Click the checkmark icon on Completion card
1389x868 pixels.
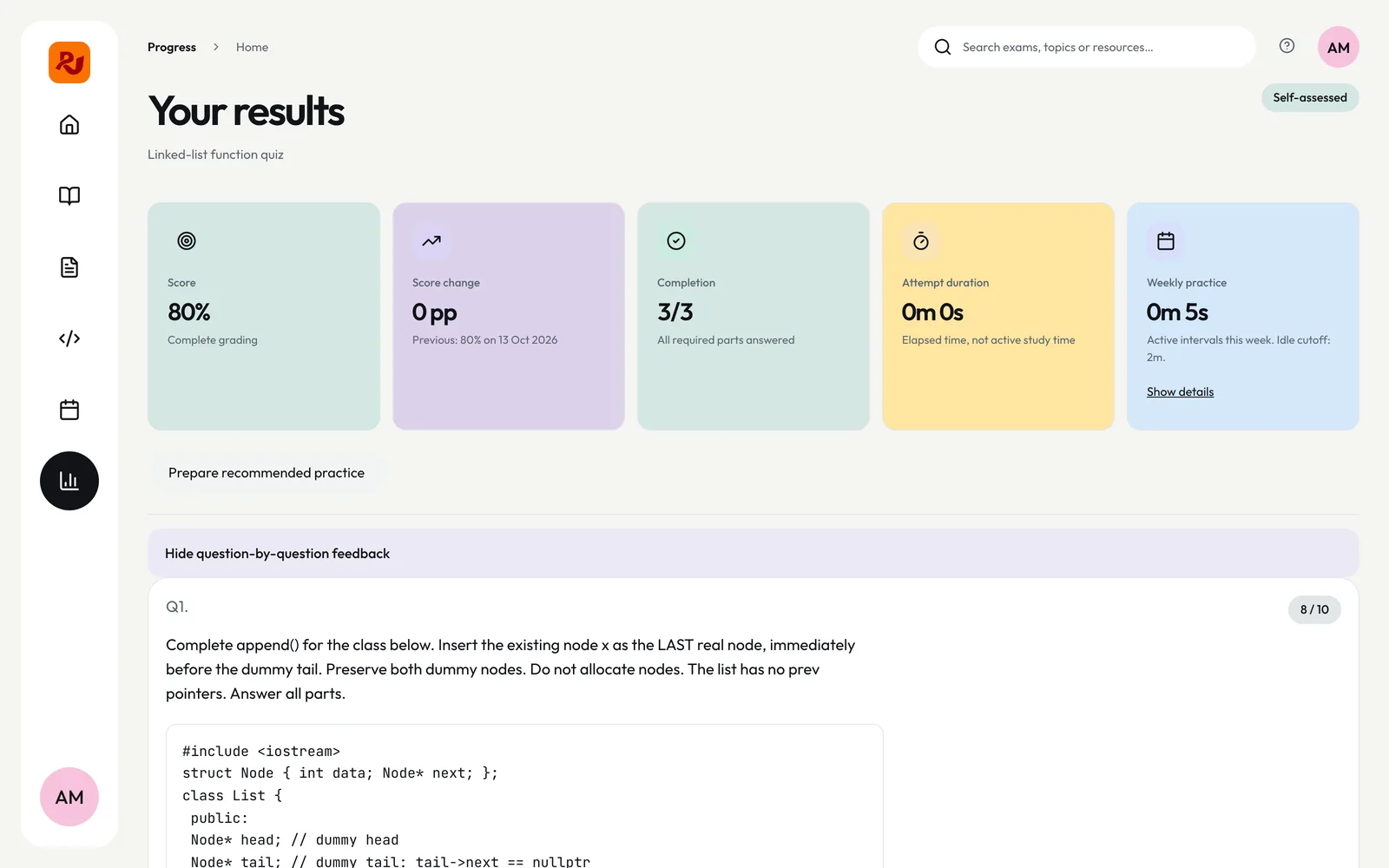(x=676, y=241)
